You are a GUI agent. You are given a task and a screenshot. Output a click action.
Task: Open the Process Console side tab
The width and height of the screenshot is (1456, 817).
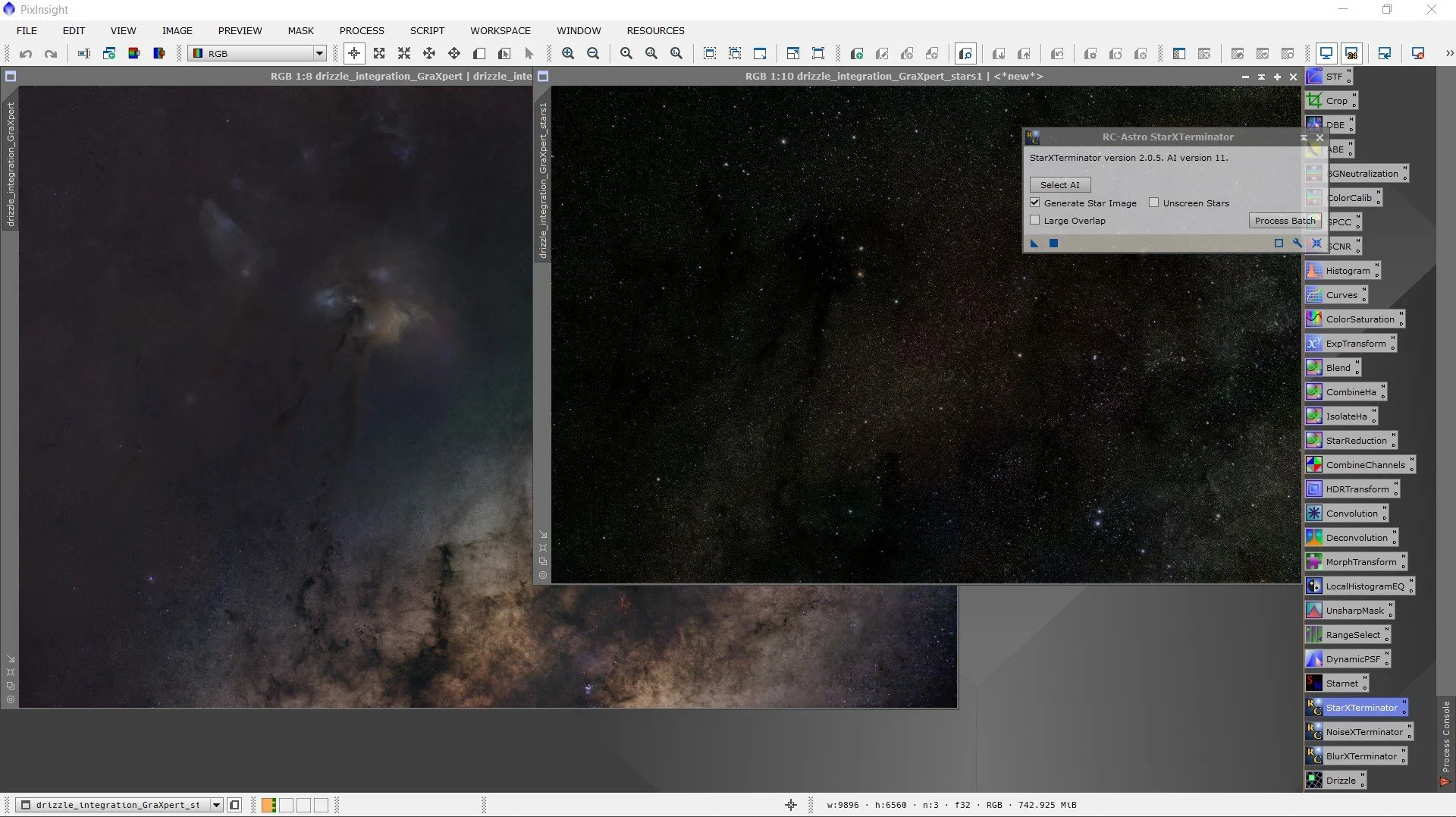click(x=1445, y=743)
